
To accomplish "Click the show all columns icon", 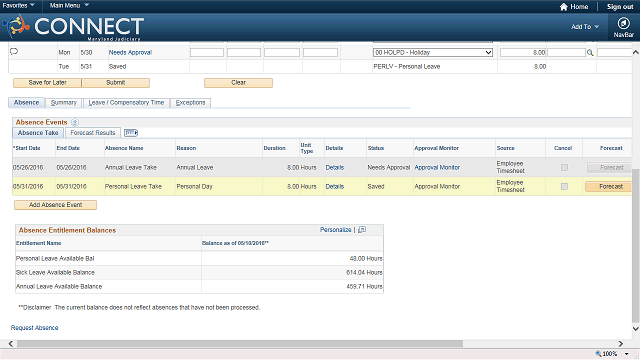I will pyautogui.click(x=131, y=133).
